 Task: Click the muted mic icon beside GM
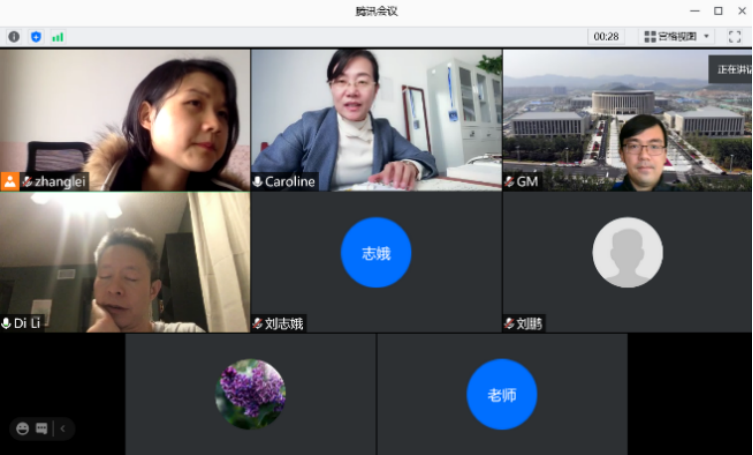pyautogui.click(x=510, y=181)
